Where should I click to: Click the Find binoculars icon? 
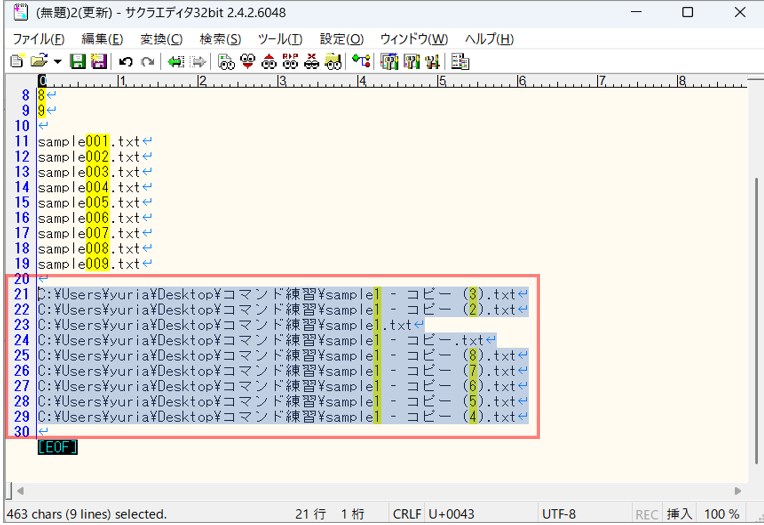coord(226,62)
